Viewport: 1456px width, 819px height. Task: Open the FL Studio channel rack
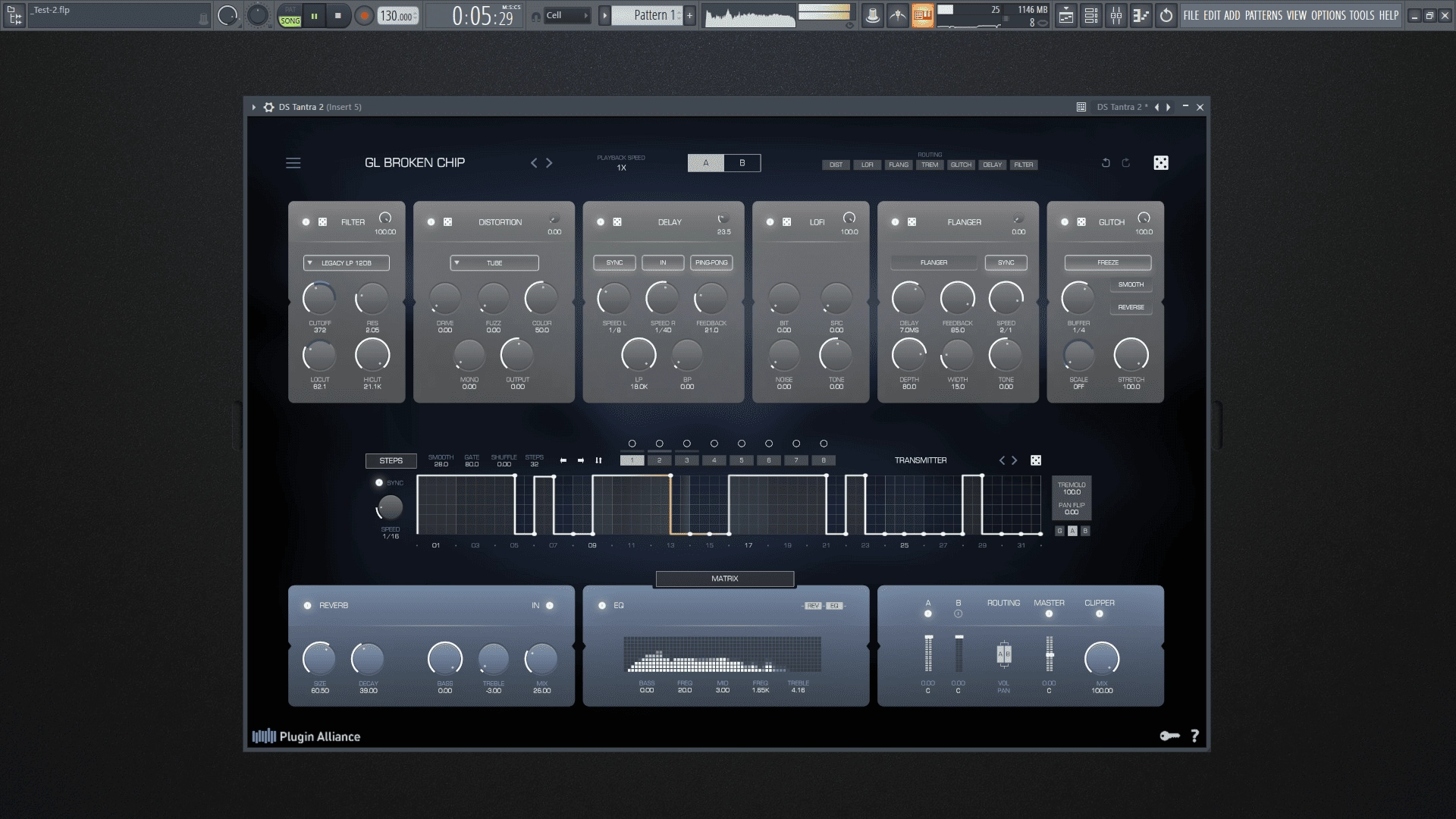[1090, 15]
